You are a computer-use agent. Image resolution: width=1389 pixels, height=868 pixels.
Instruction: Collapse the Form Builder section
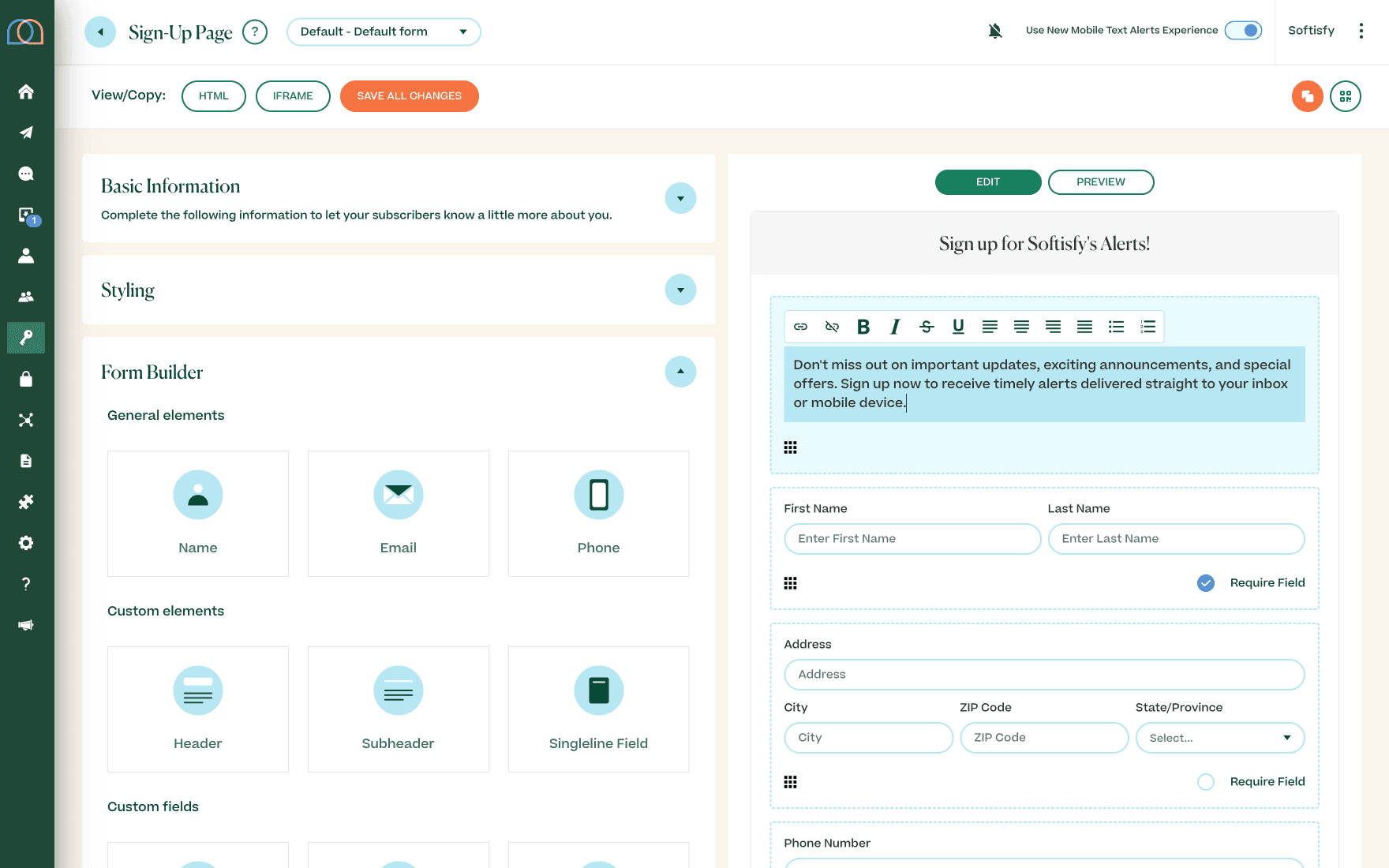pos(680,372)
